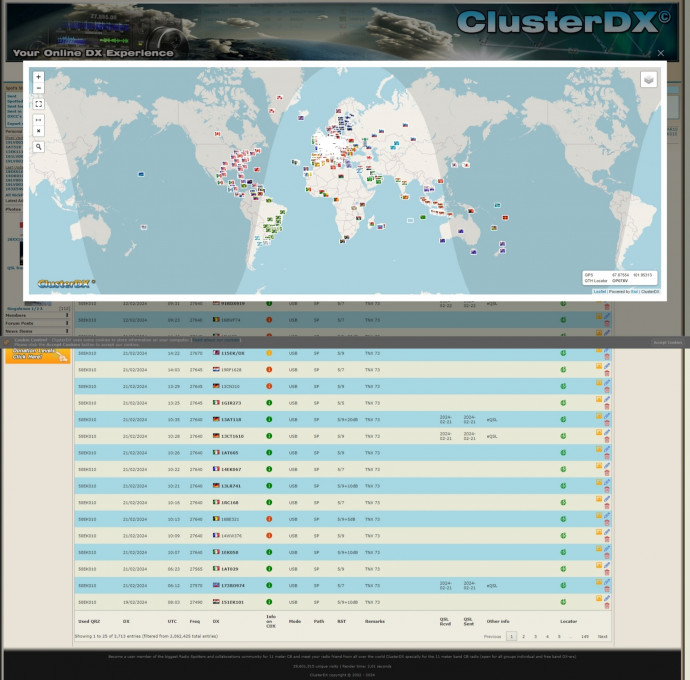Image resolution: width=690 pixels, height=680 pixels.
Task: Click date 19/02/2024 in the 151EK101 row
Action: [135, 602]
